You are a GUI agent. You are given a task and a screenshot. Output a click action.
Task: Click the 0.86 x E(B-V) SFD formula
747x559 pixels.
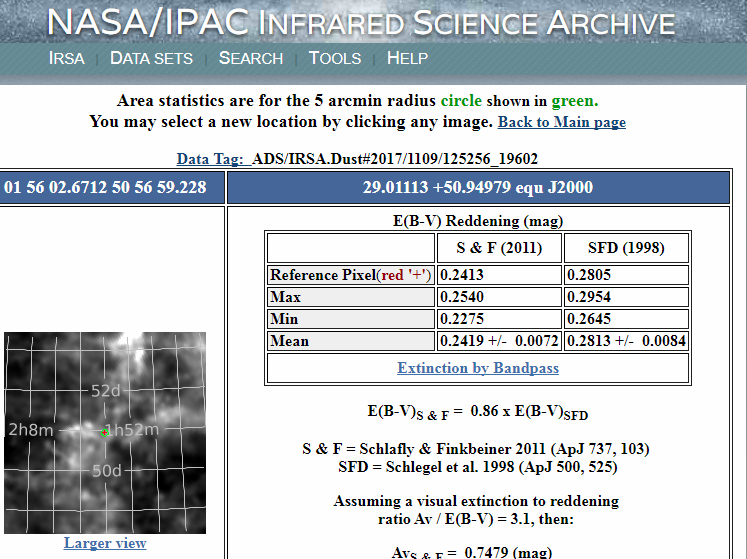[x=478, y=412]
